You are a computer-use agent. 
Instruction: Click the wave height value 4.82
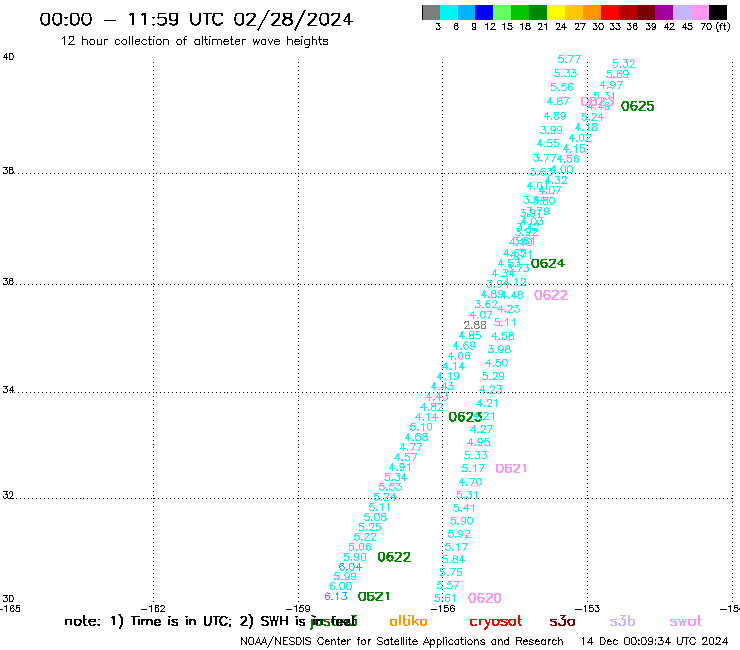pyautogui.click(x=431, y=407)
